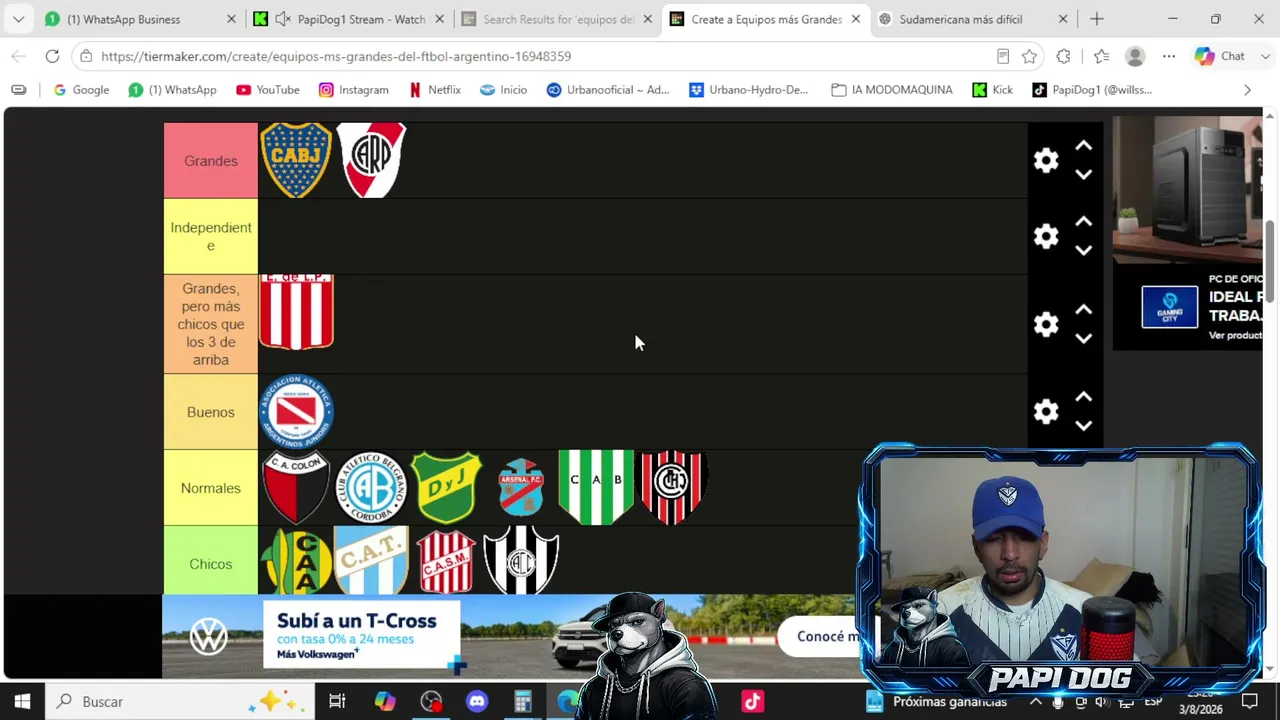Switch to the Search Results tab
This screenshot has width=1280, height=720.
tap(558, 19)
